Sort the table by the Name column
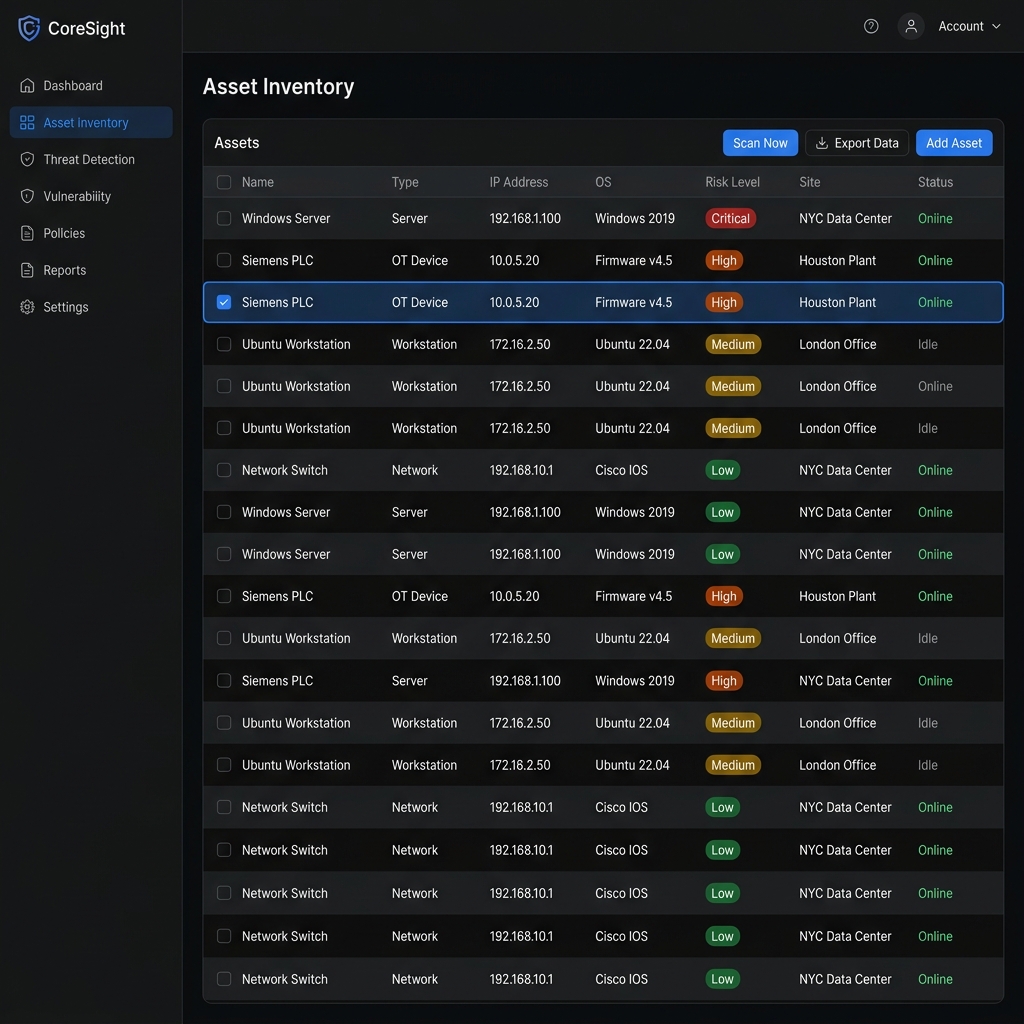 (257, 182)
